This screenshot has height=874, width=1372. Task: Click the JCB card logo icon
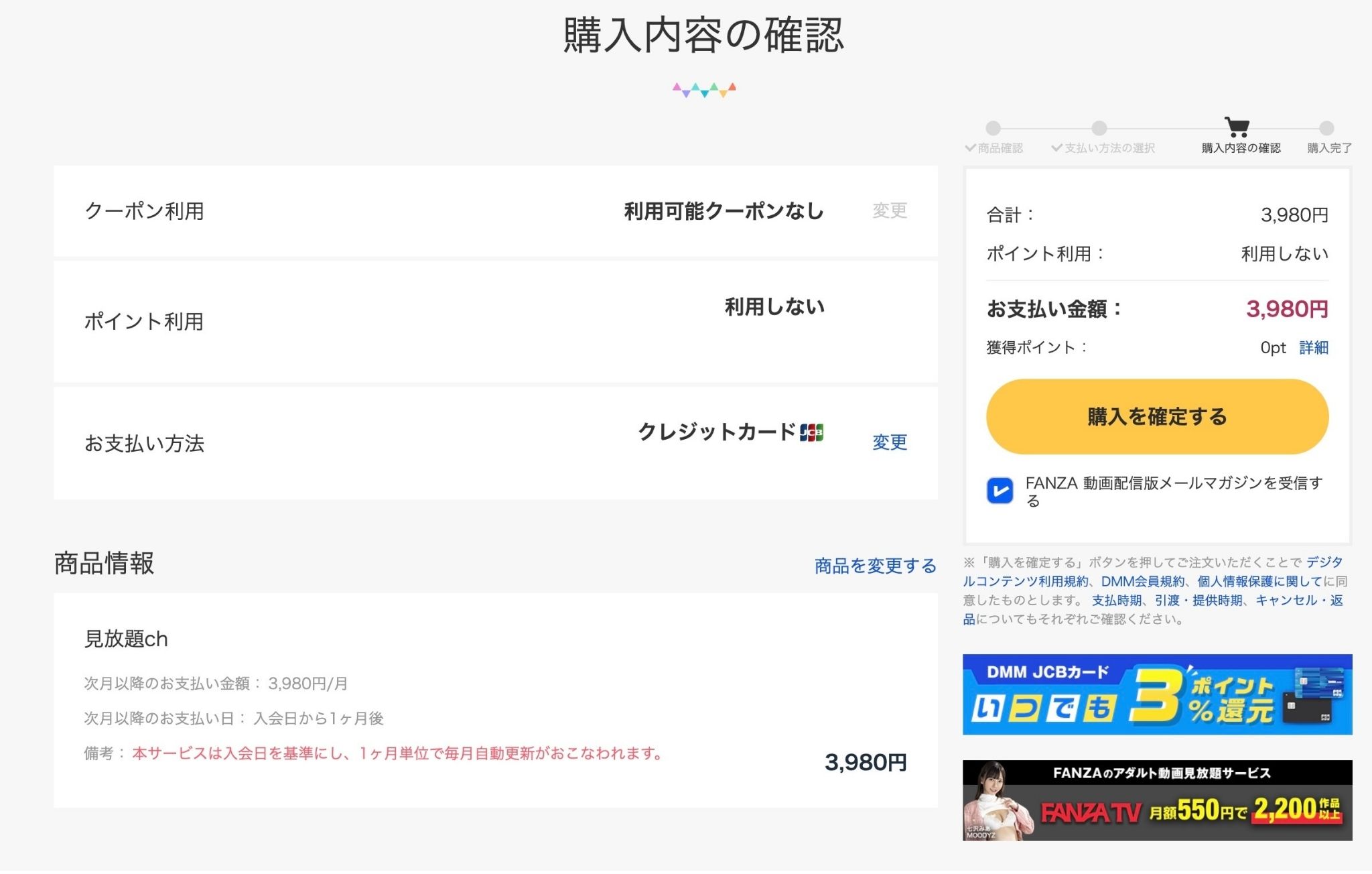(x=811, y=433)
